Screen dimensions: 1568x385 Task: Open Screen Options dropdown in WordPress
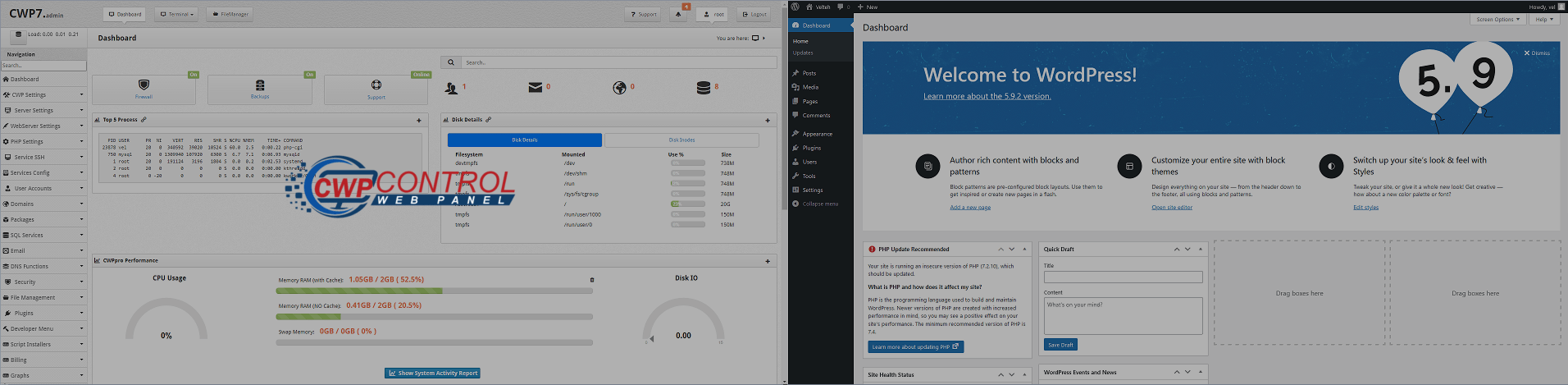click(1497, 19)
